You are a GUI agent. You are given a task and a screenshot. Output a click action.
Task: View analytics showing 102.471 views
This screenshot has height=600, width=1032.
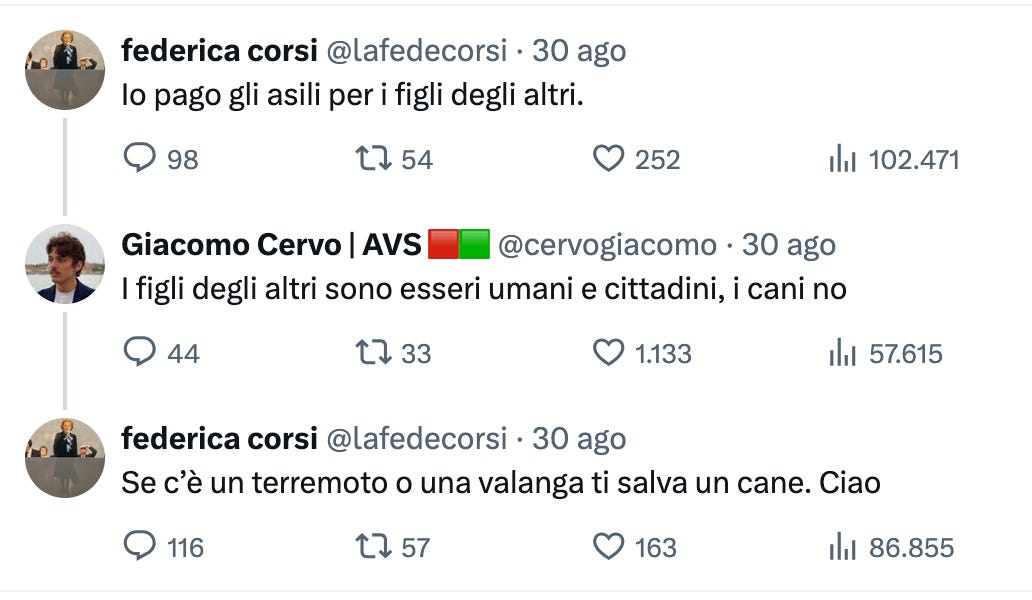tap(842, 159)
